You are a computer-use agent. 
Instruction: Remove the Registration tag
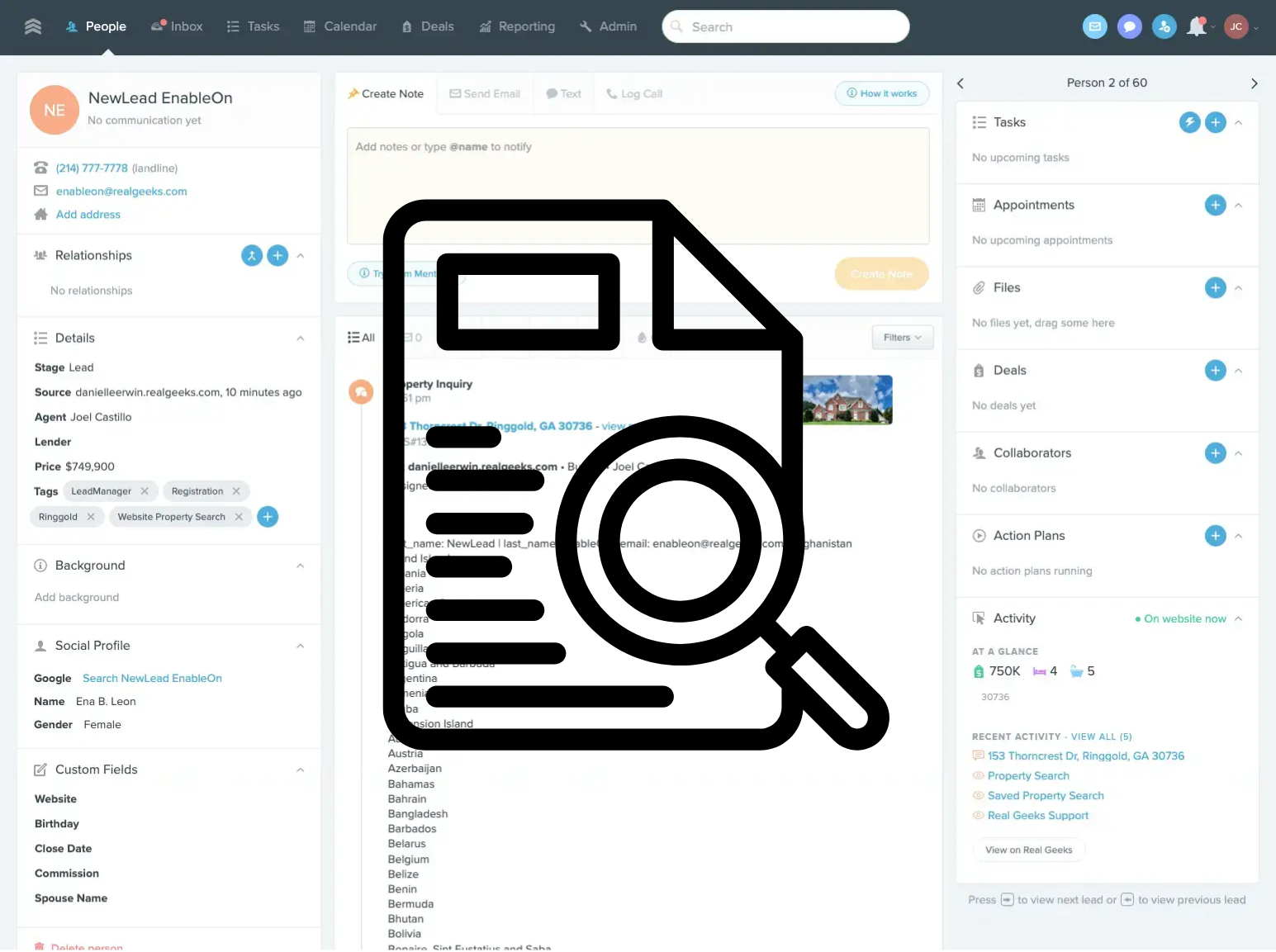(236, 491)
